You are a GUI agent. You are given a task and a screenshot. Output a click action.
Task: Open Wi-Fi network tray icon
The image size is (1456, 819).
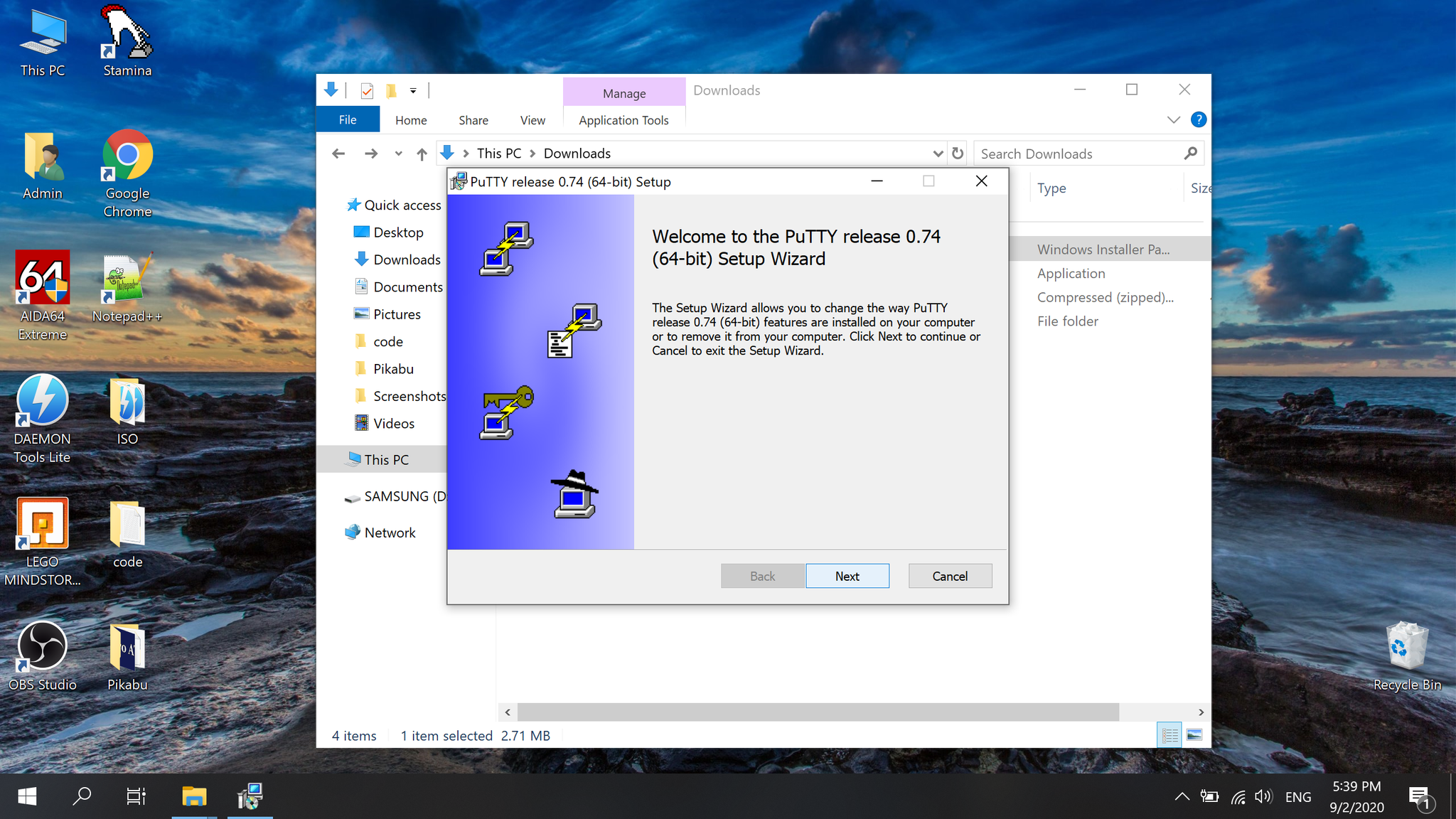click(1238, 797)
